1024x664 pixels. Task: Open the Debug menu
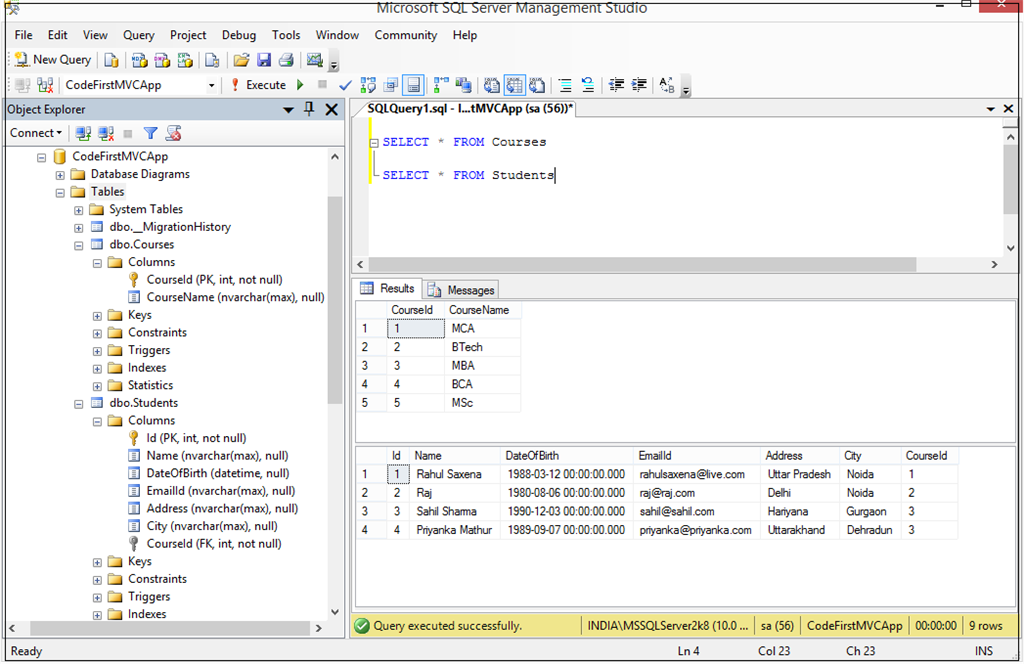coord(238,35)
